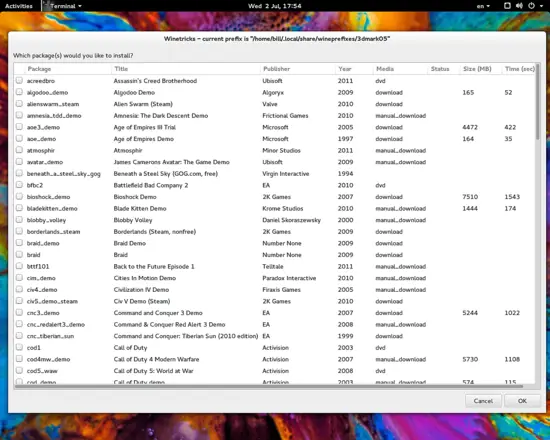
Task: Select "Command & Conquer Red Alert 3 Demo"
Action: [x=169, y=324]
